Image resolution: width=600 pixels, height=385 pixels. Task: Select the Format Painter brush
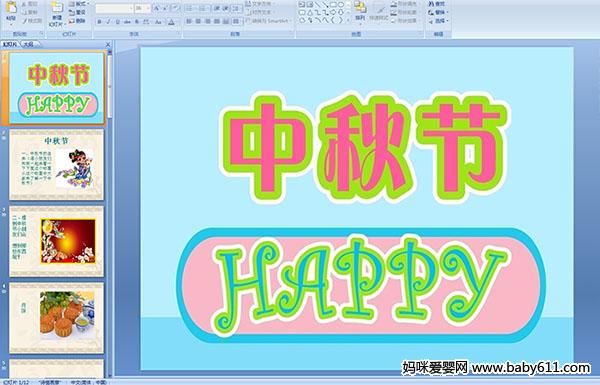coord(24,21)
